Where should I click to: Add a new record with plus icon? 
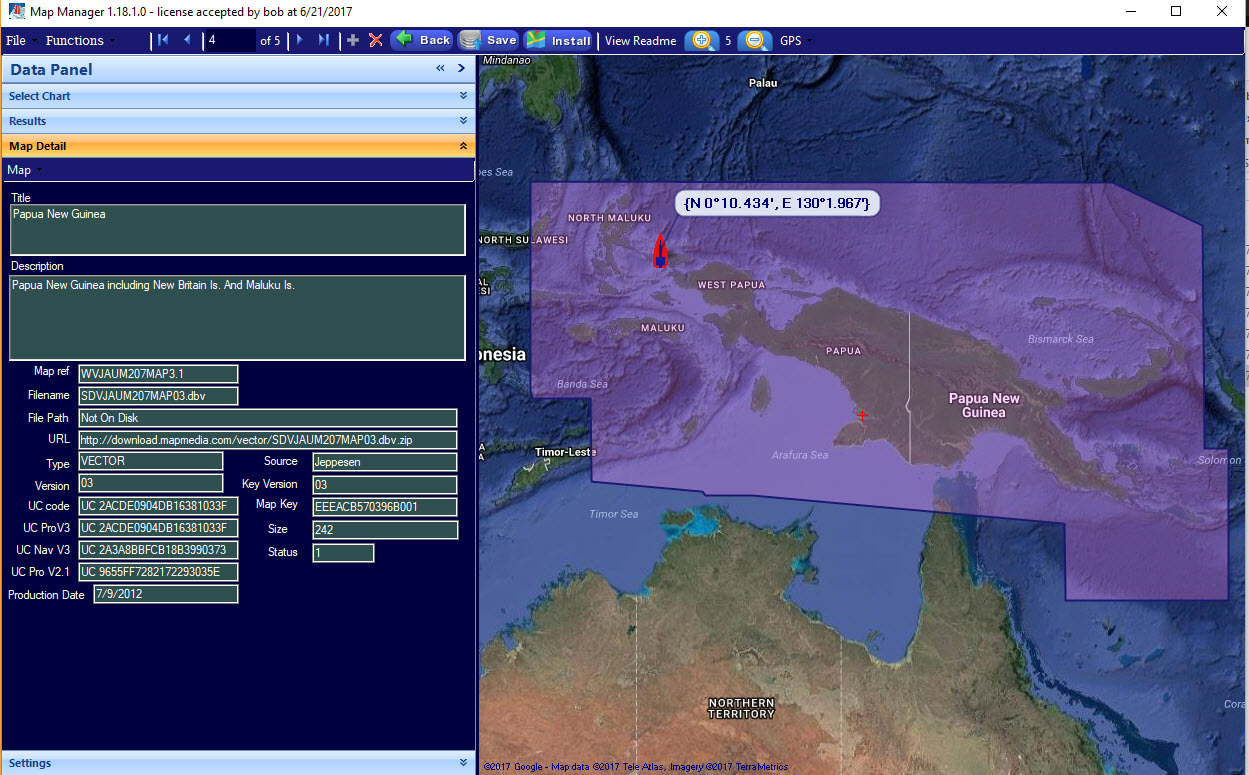click(353, 40)
